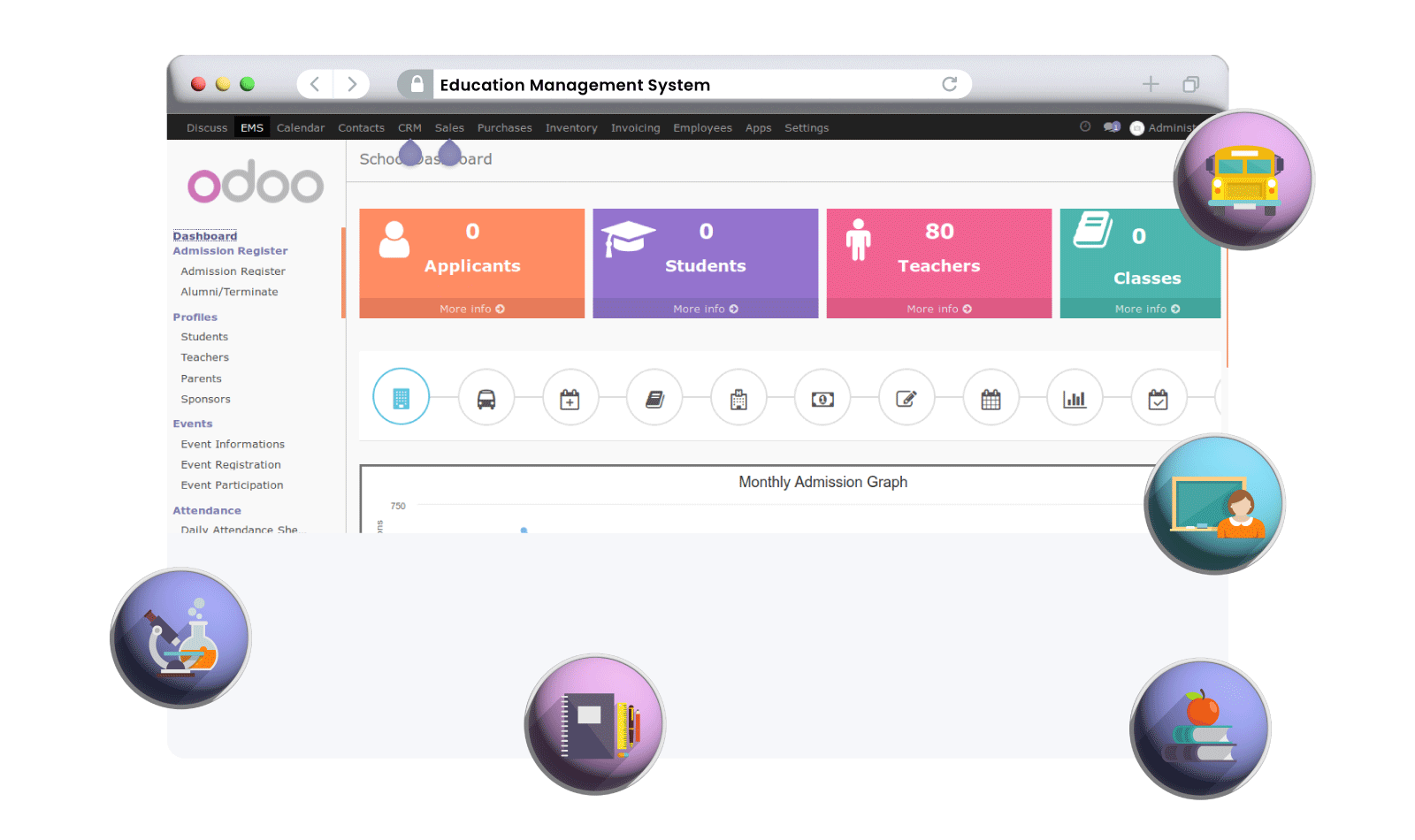Switch to the EMS menu tab
Image resolution: width=1415 pixels, height=840 pixels.
[x=252, y=127]
